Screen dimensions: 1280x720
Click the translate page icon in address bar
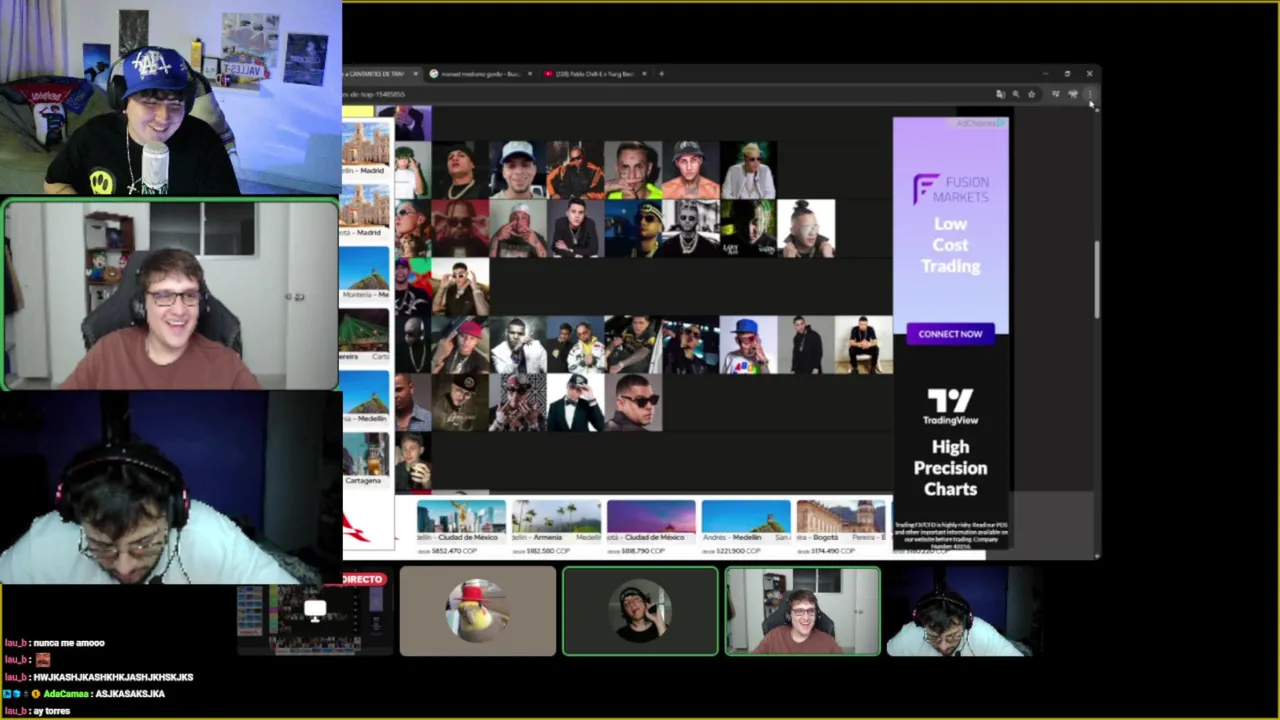tap(1000, 94)
